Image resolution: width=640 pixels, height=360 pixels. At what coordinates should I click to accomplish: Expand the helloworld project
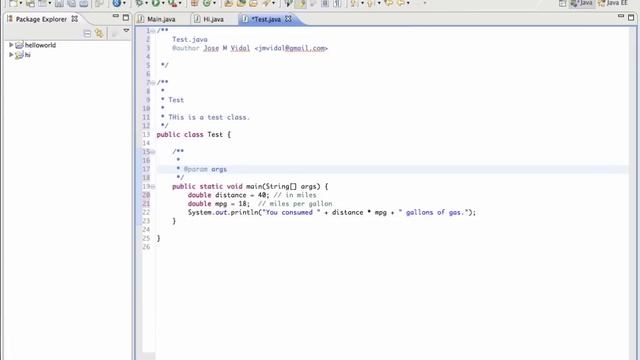point(11,45)
